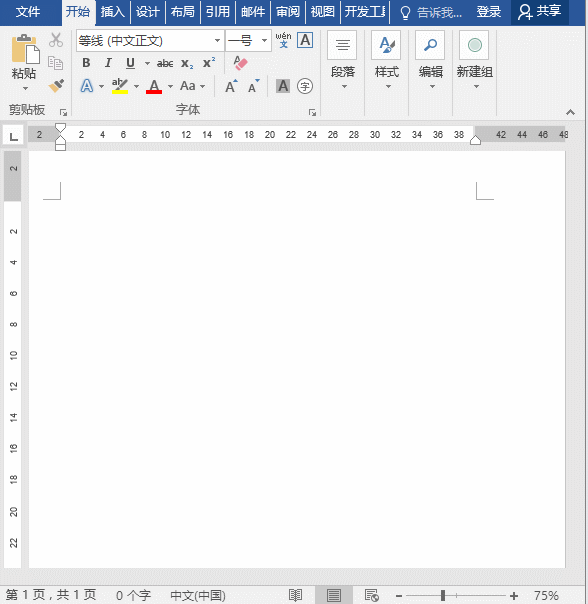
Task: Click the Paste clipboard icon
Action: [x=25, y=49]
